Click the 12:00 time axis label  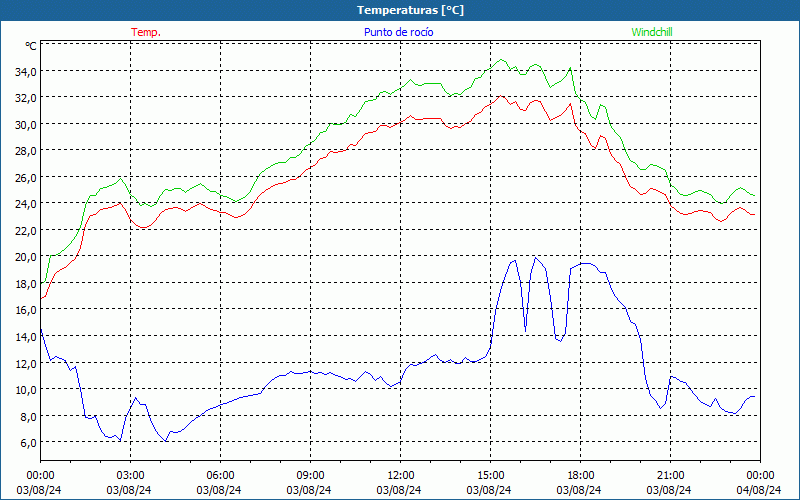[401, 476]
